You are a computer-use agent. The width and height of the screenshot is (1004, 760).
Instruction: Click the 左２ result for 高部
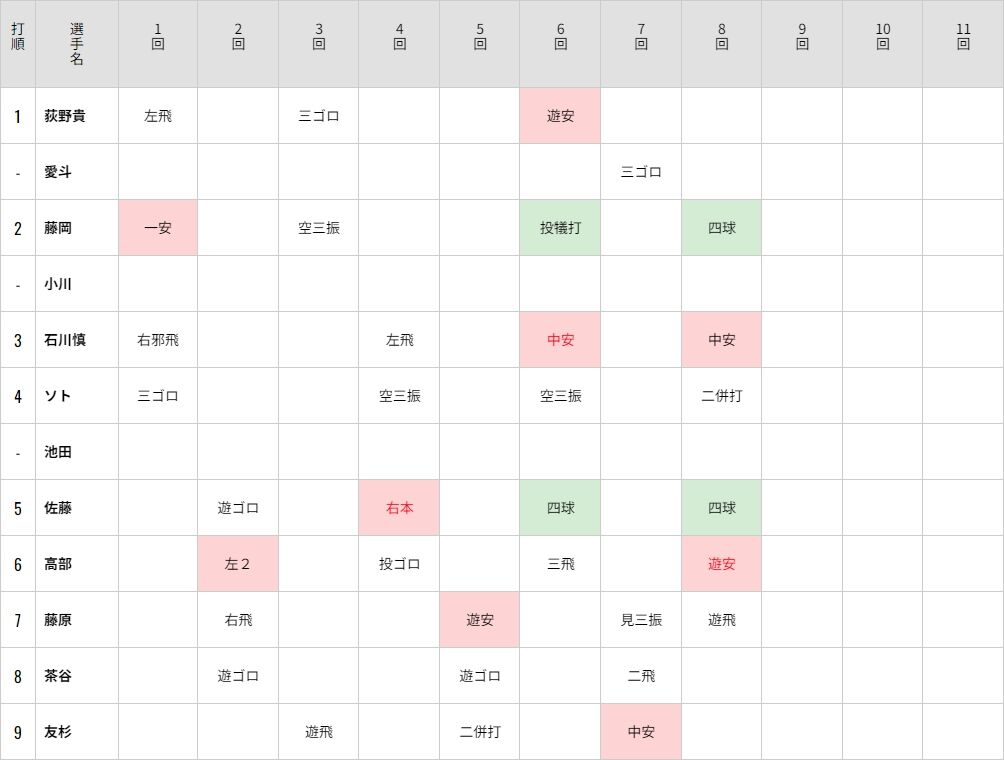(x=238, y=564)
